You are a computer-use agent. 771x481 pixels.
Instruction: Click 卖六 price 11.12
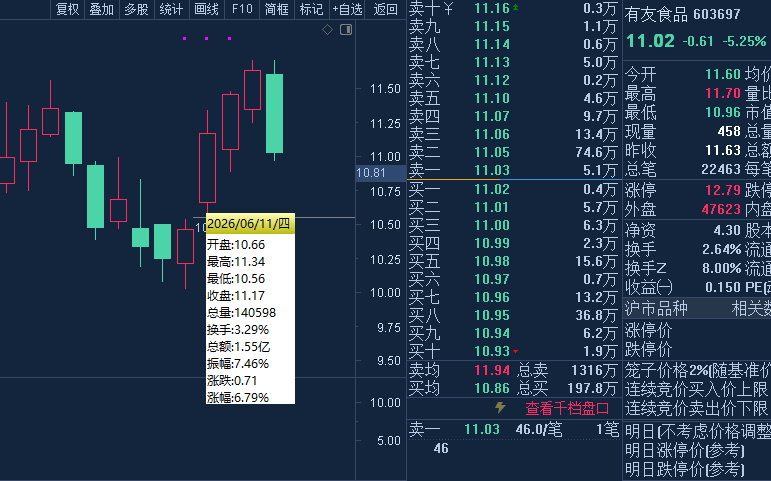click(x=492, y=80)
